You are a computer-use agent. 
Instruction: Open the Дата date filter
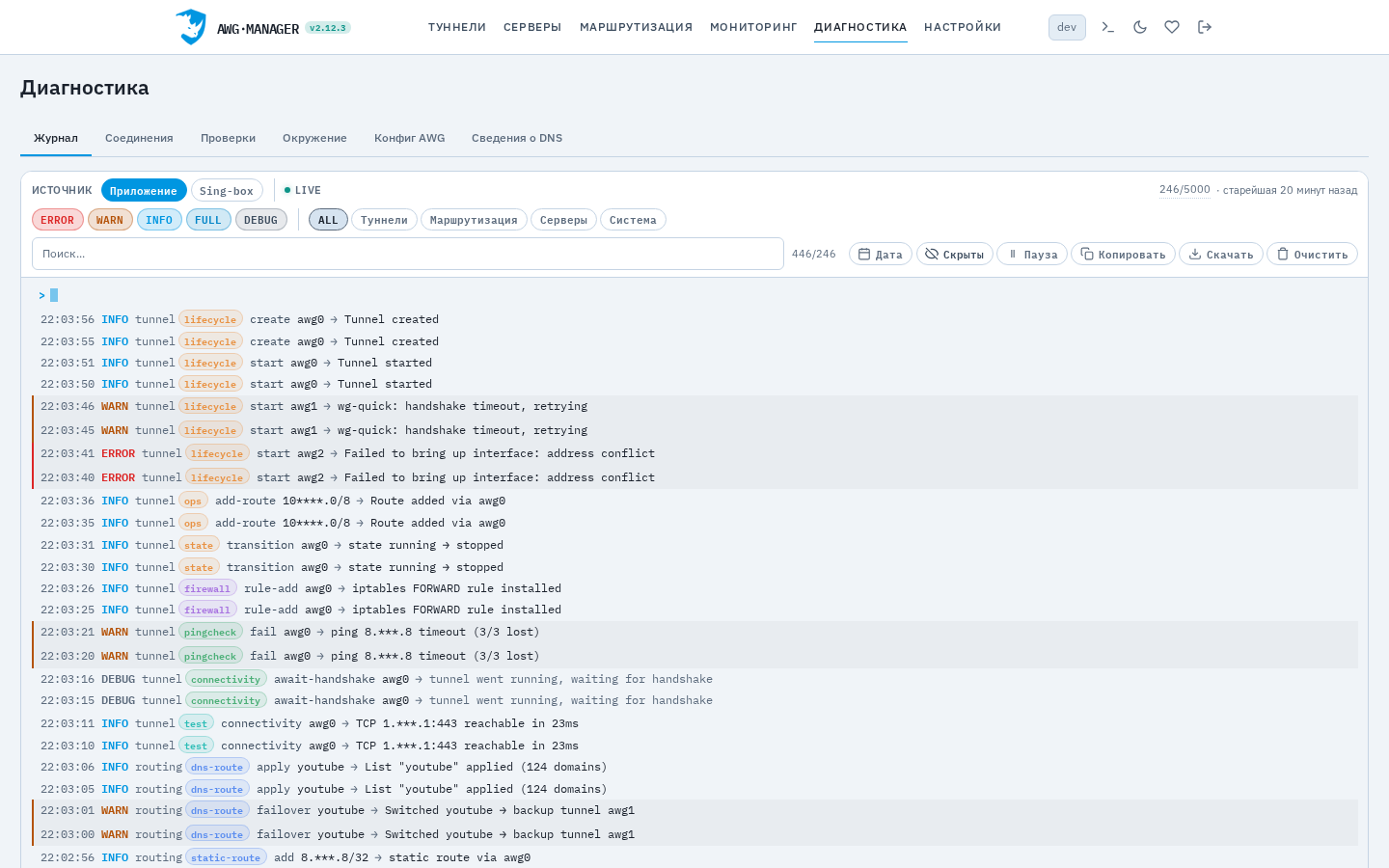[881, 254]
